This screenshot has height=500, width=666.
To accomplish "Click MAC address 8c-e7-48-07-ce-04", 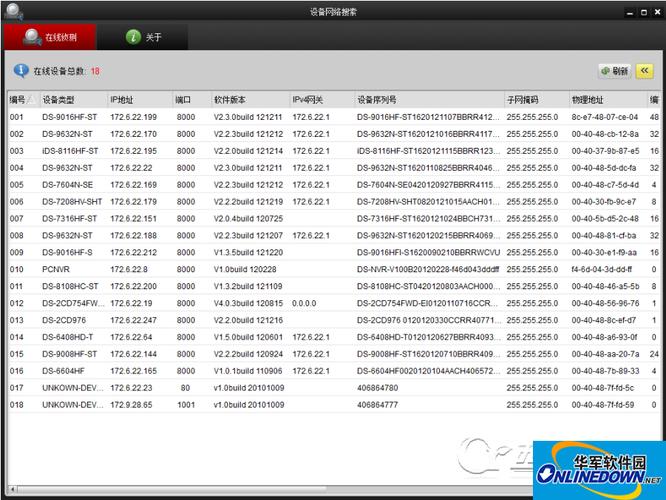I will (x=604, y=117).
